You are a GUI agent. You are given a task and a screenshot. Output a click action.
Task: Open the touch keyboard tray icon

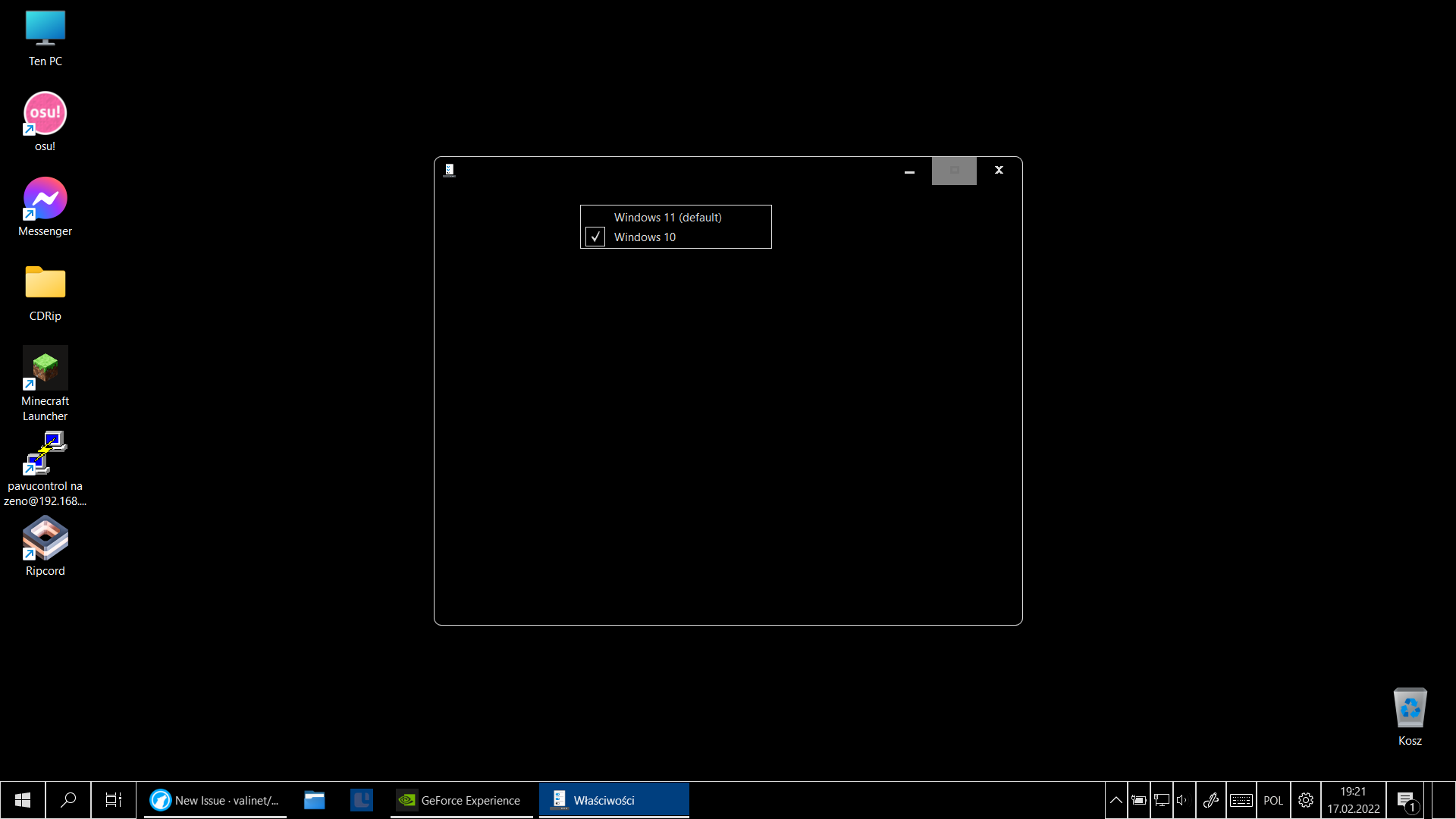tap(1241, 800)
